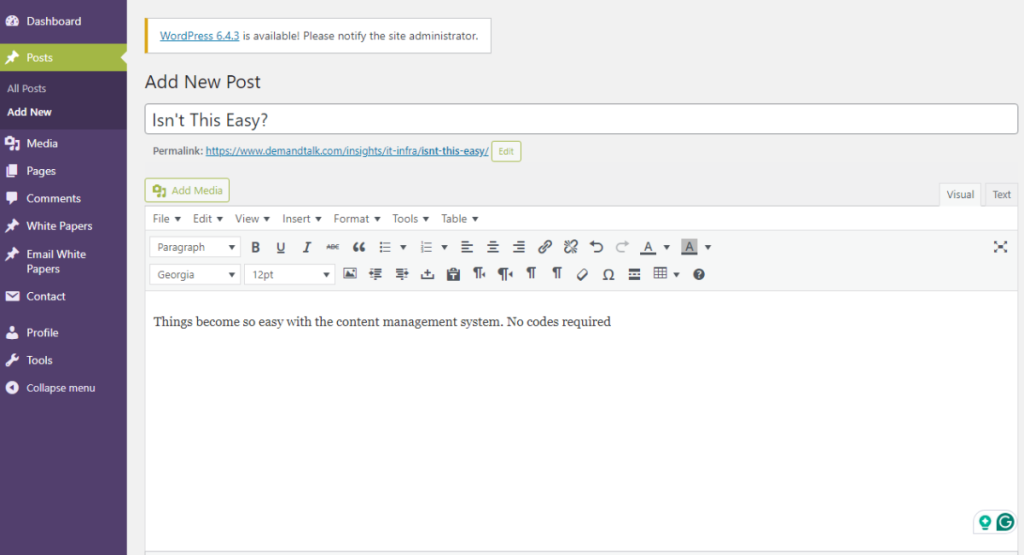Apply strikethrough formatting

332,247
